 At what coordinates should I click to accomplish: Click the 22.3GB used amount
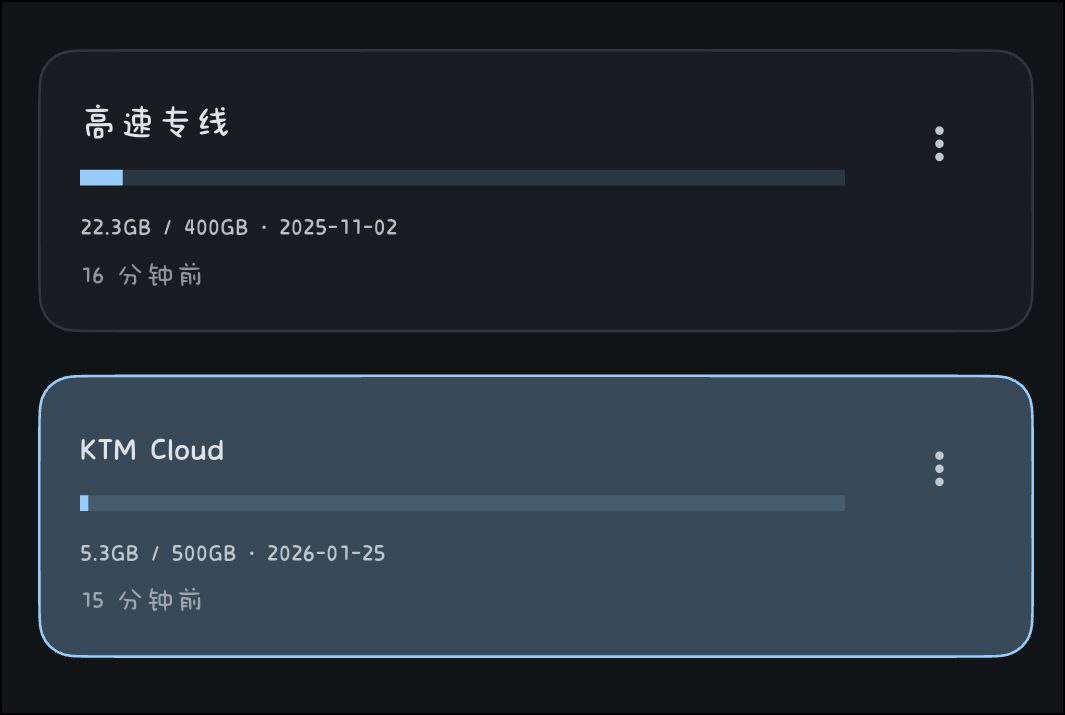115,228
